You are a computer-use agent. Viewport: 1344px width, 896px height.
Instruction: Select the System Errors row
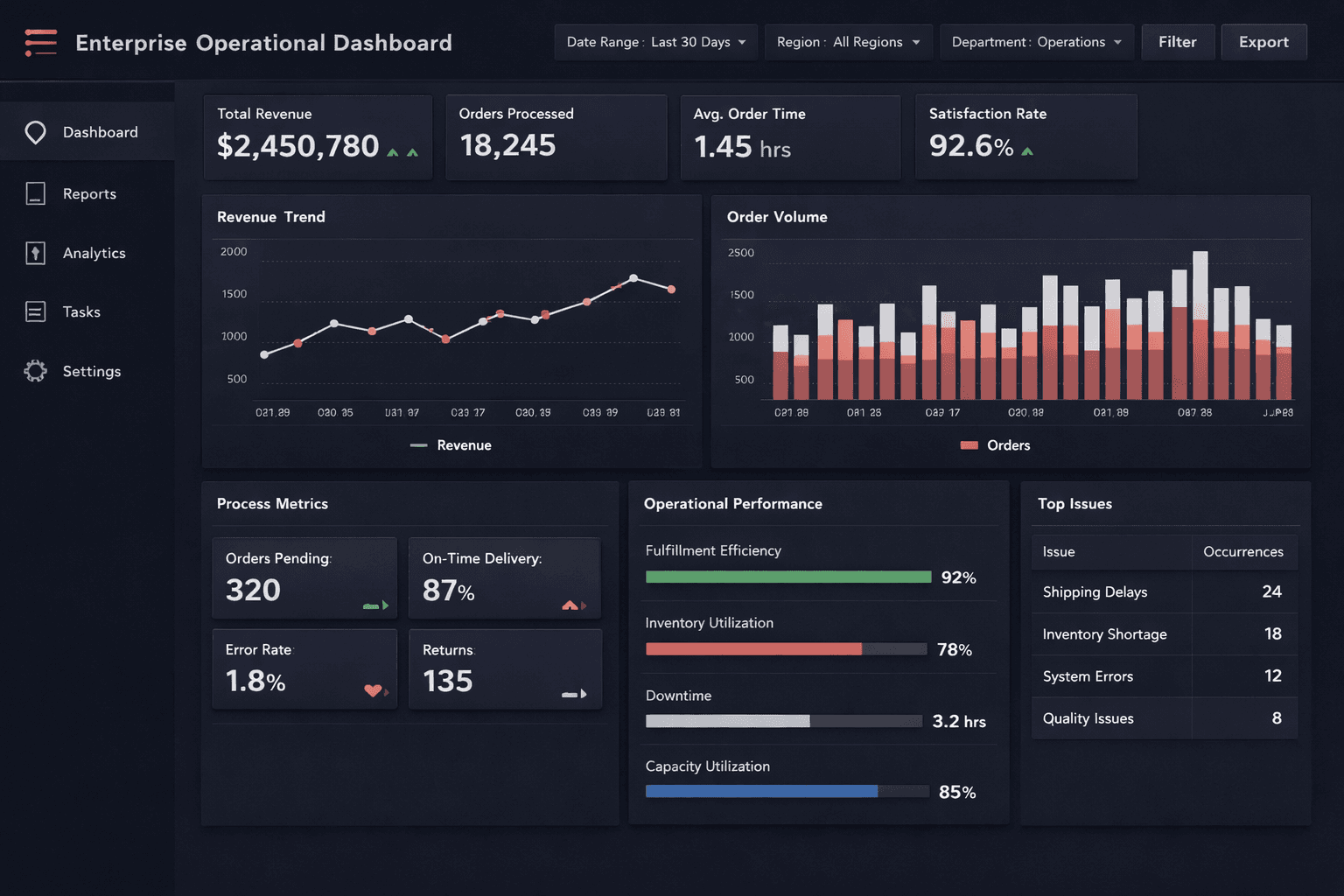[x=1165, y=676]
